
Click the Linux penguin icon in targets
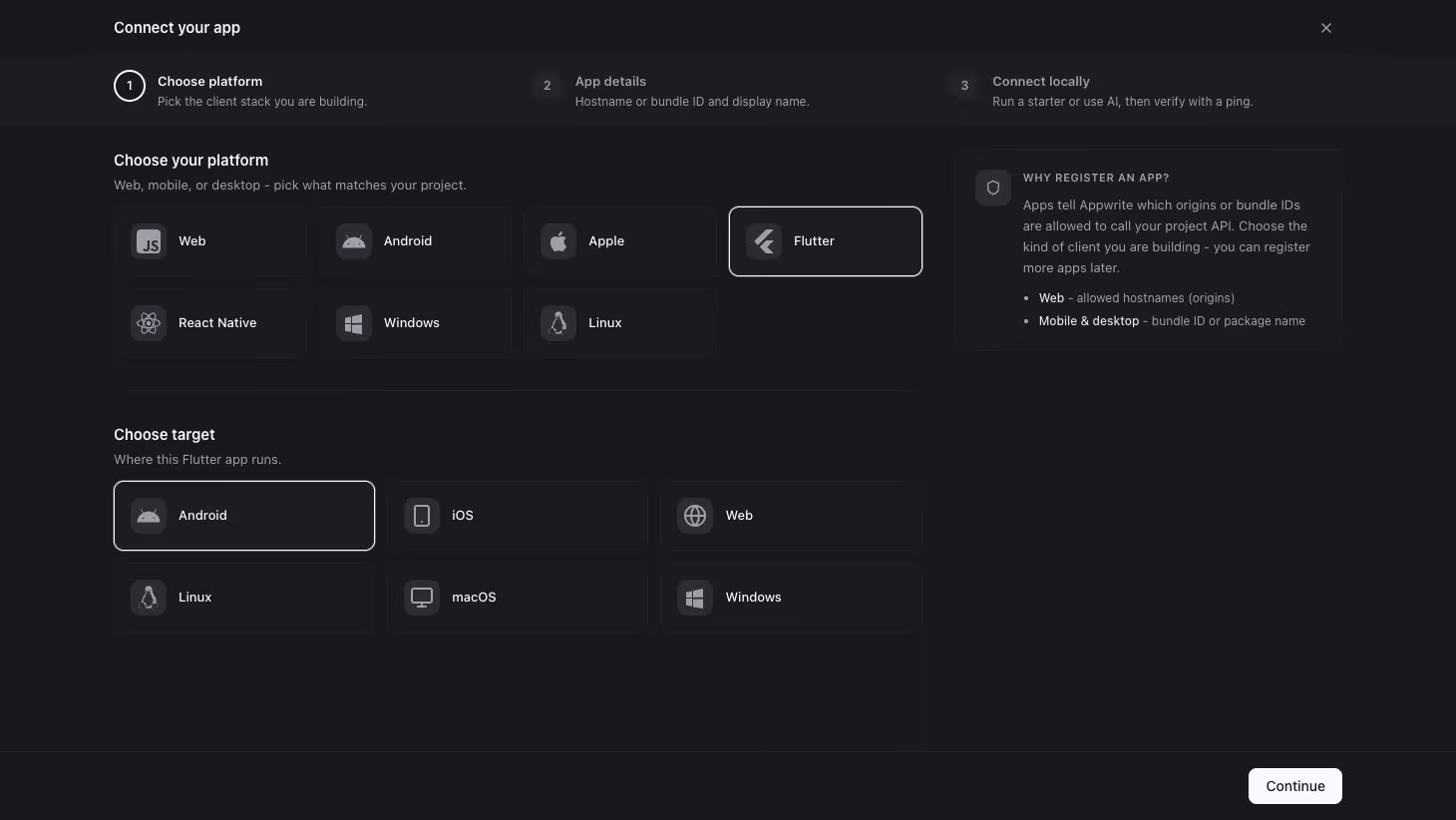click(x=149, y=598)
